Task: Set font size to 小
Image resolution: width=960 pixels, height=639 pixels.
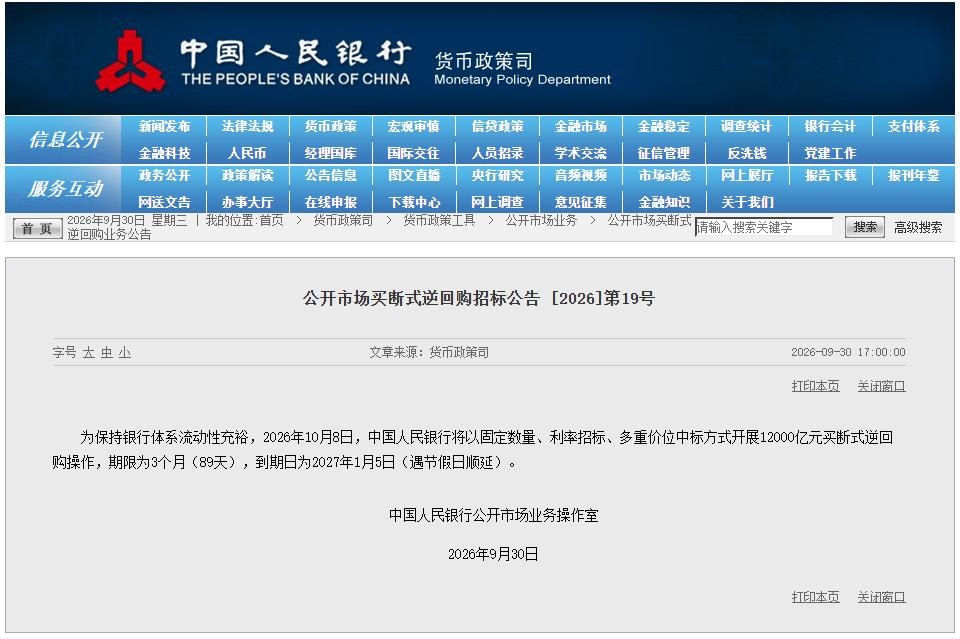Action: click(125, 353)
